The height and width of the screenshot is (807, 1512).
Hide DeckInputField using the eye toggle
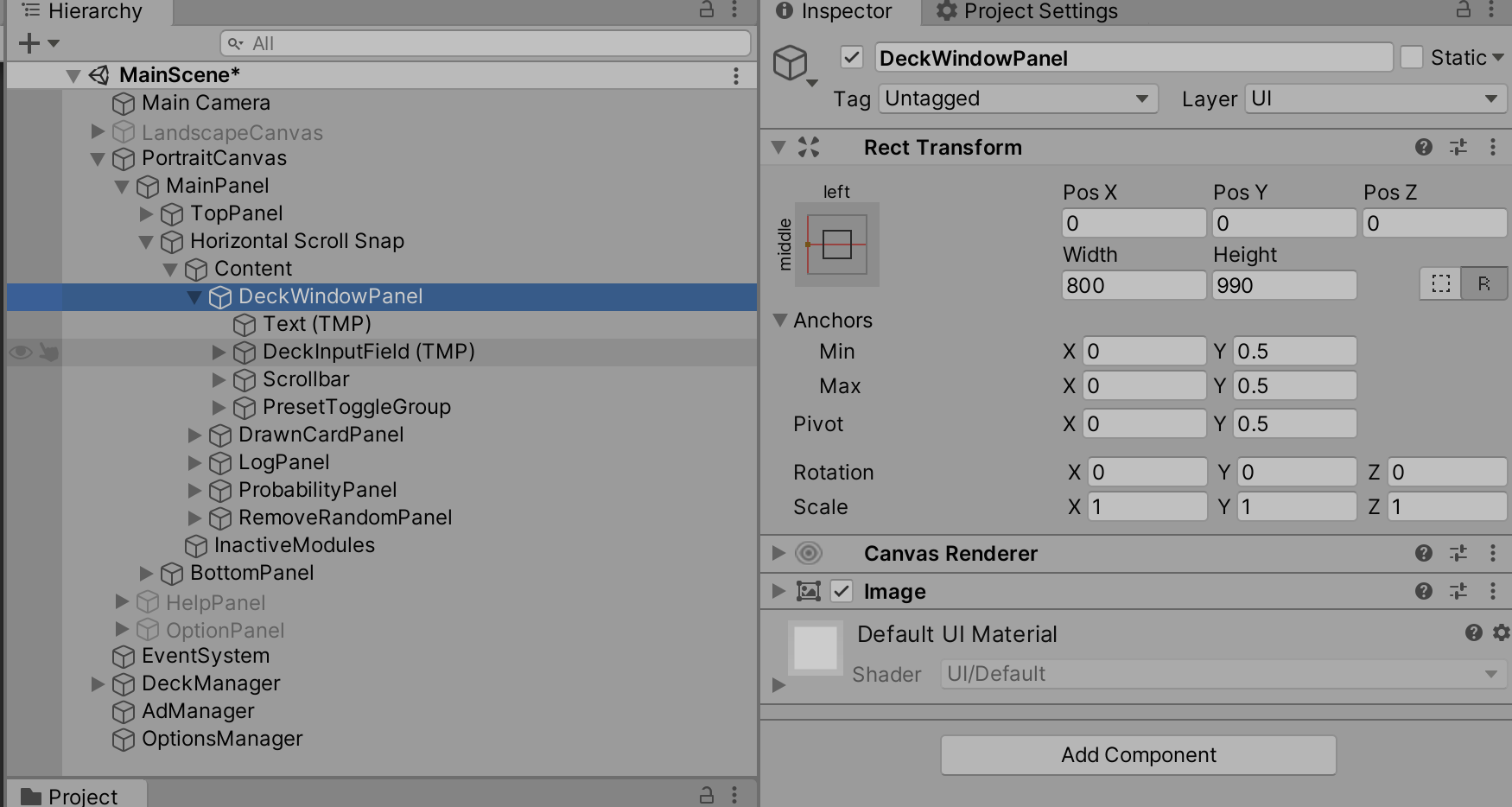point(20,353)
